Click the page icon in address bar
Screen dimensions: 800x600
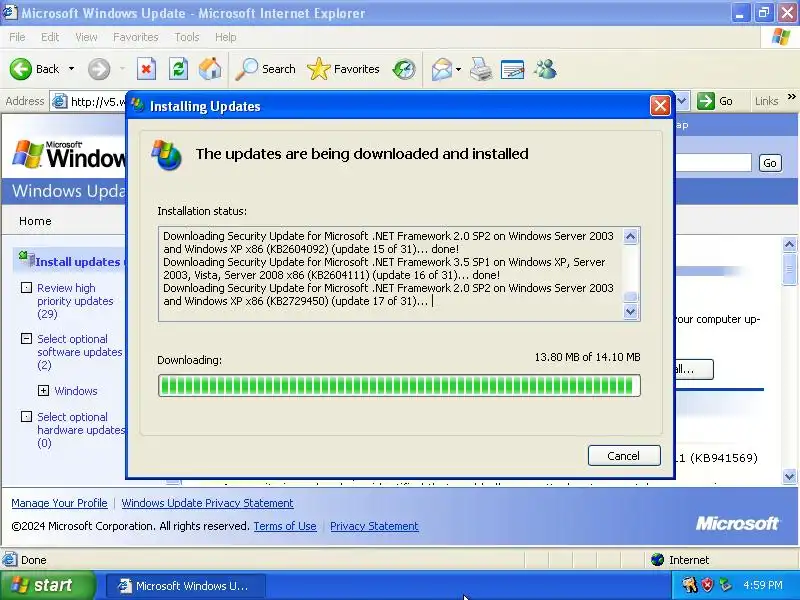coord(60,102)
